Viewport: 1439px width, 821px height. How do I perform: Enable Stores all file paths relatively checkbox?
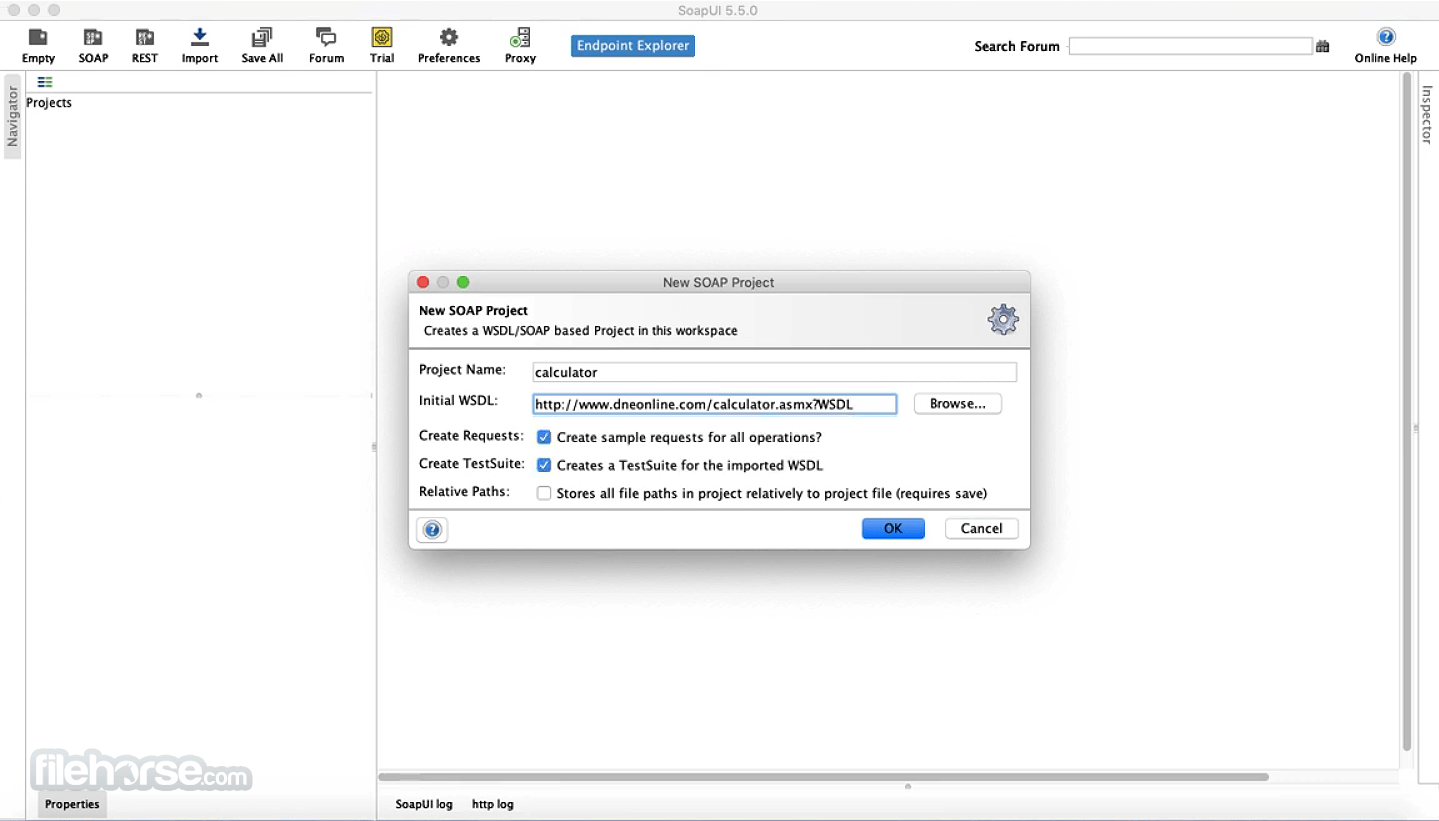click(544, 493)
